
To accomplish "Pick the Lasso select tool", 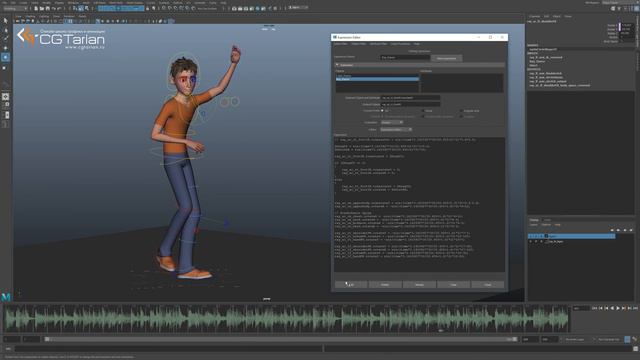I will coord(5,30).
